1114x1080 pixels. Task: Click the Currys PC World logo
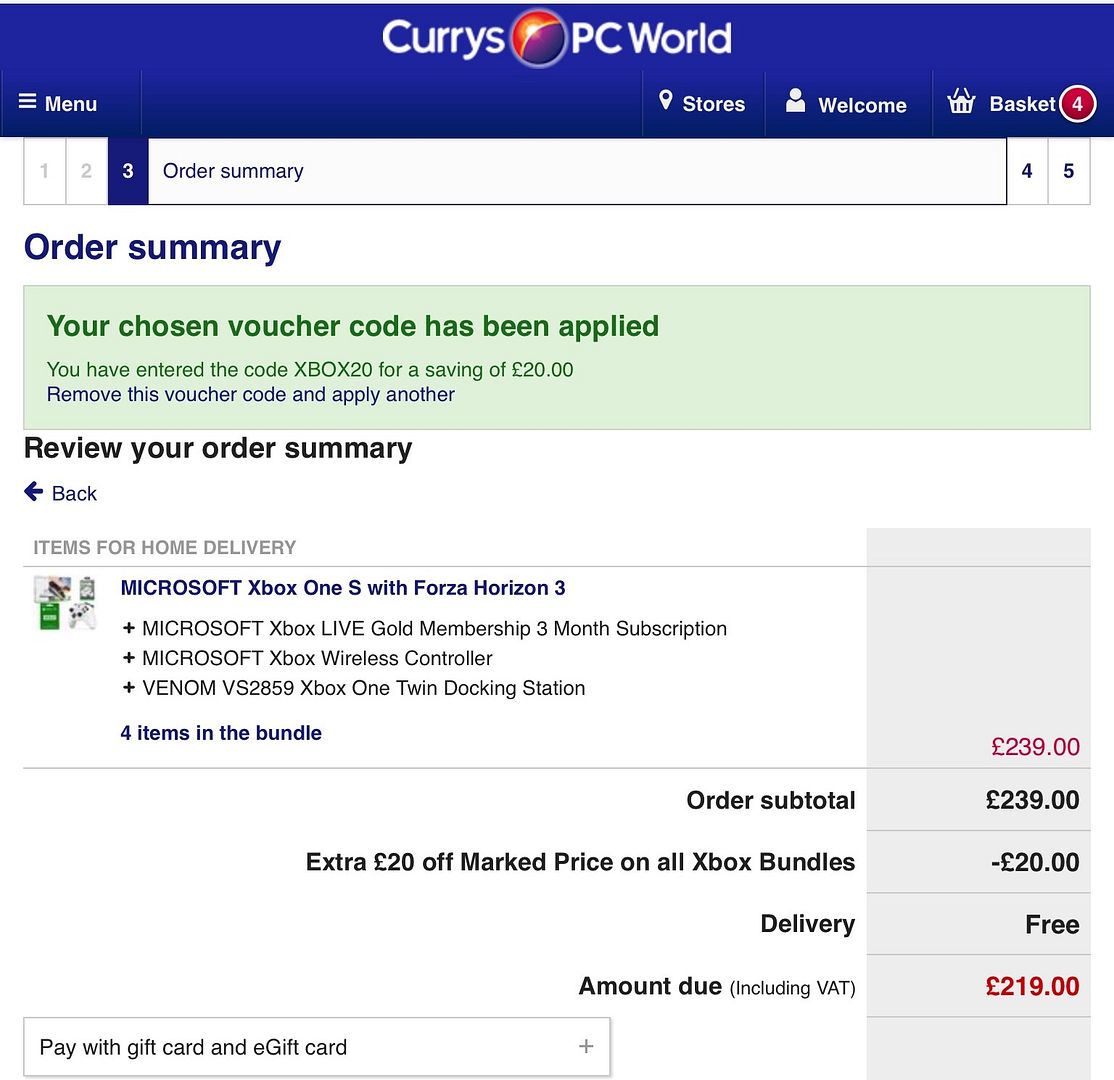point(556,38)
